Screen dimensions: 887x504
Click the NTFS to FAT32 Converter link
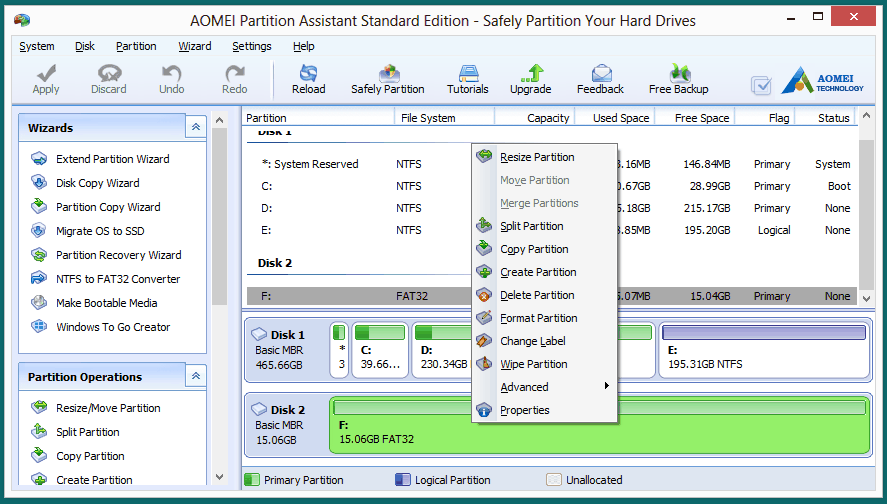(118, 279)
